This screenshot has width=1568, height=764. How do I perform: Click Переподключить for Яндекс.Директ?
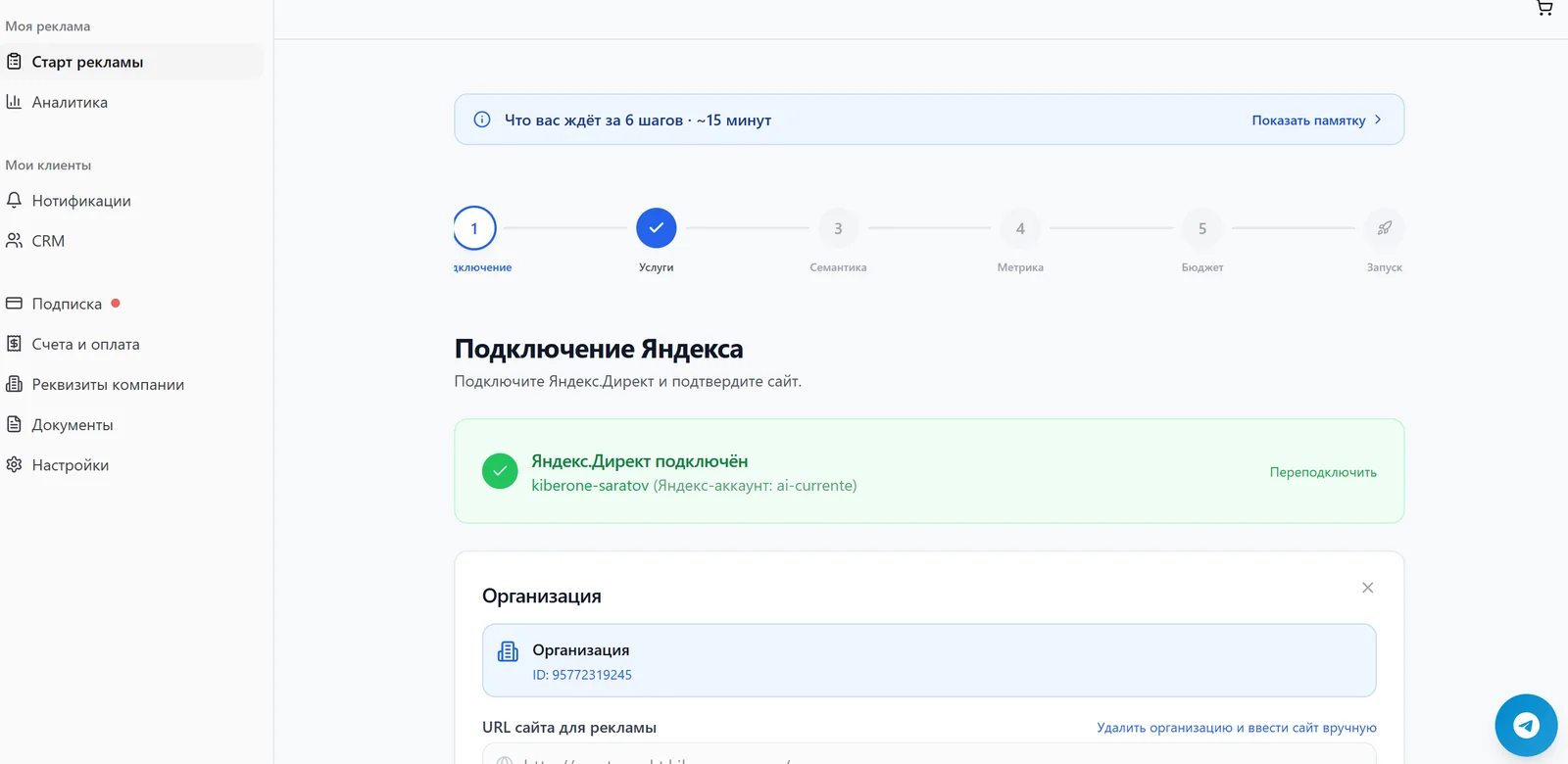tap(1323, 472)
